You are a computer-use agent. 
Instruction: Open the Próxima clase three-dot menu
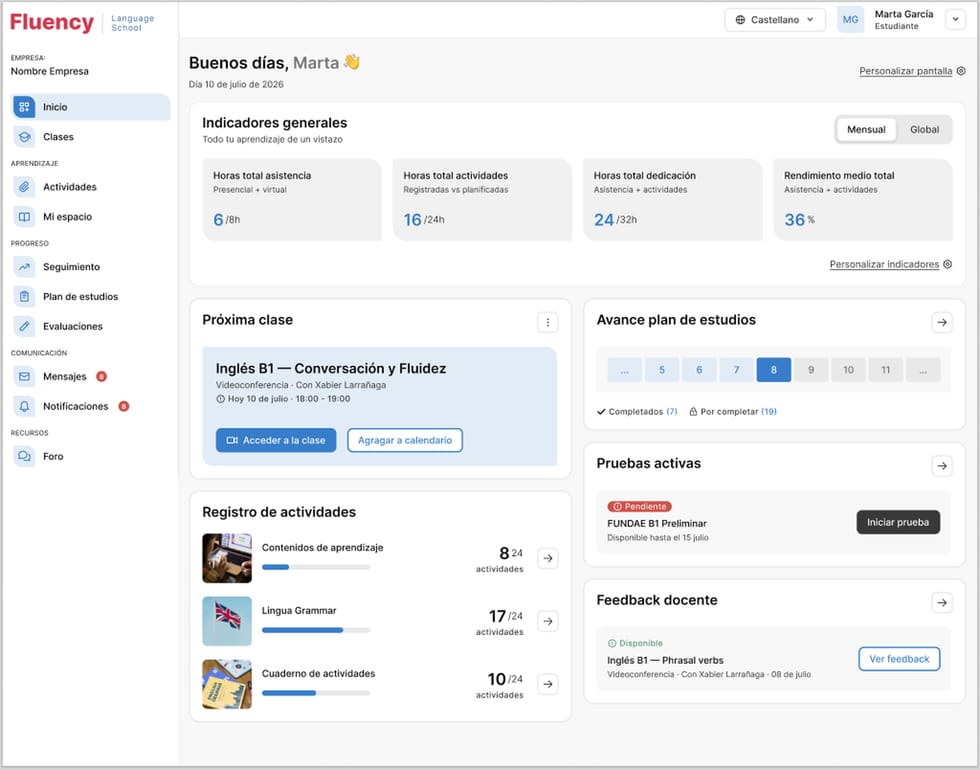[x=548, y=322]
